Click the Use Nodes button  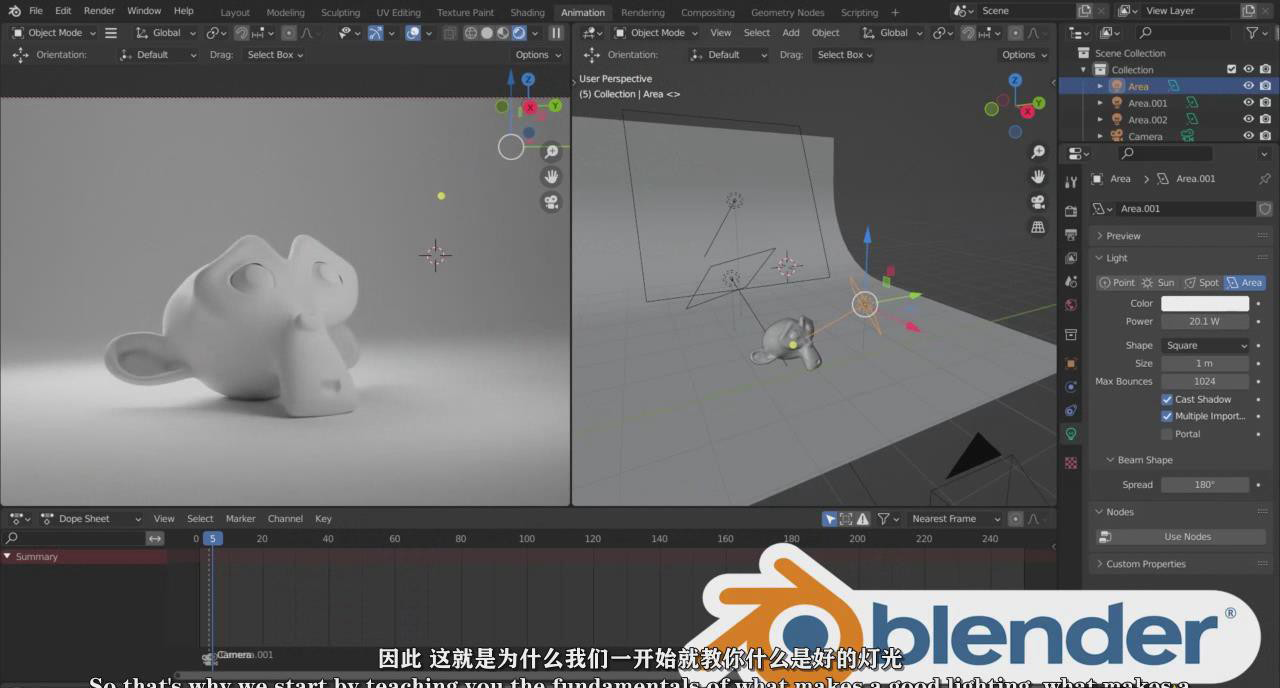[x=1181, y=537]
